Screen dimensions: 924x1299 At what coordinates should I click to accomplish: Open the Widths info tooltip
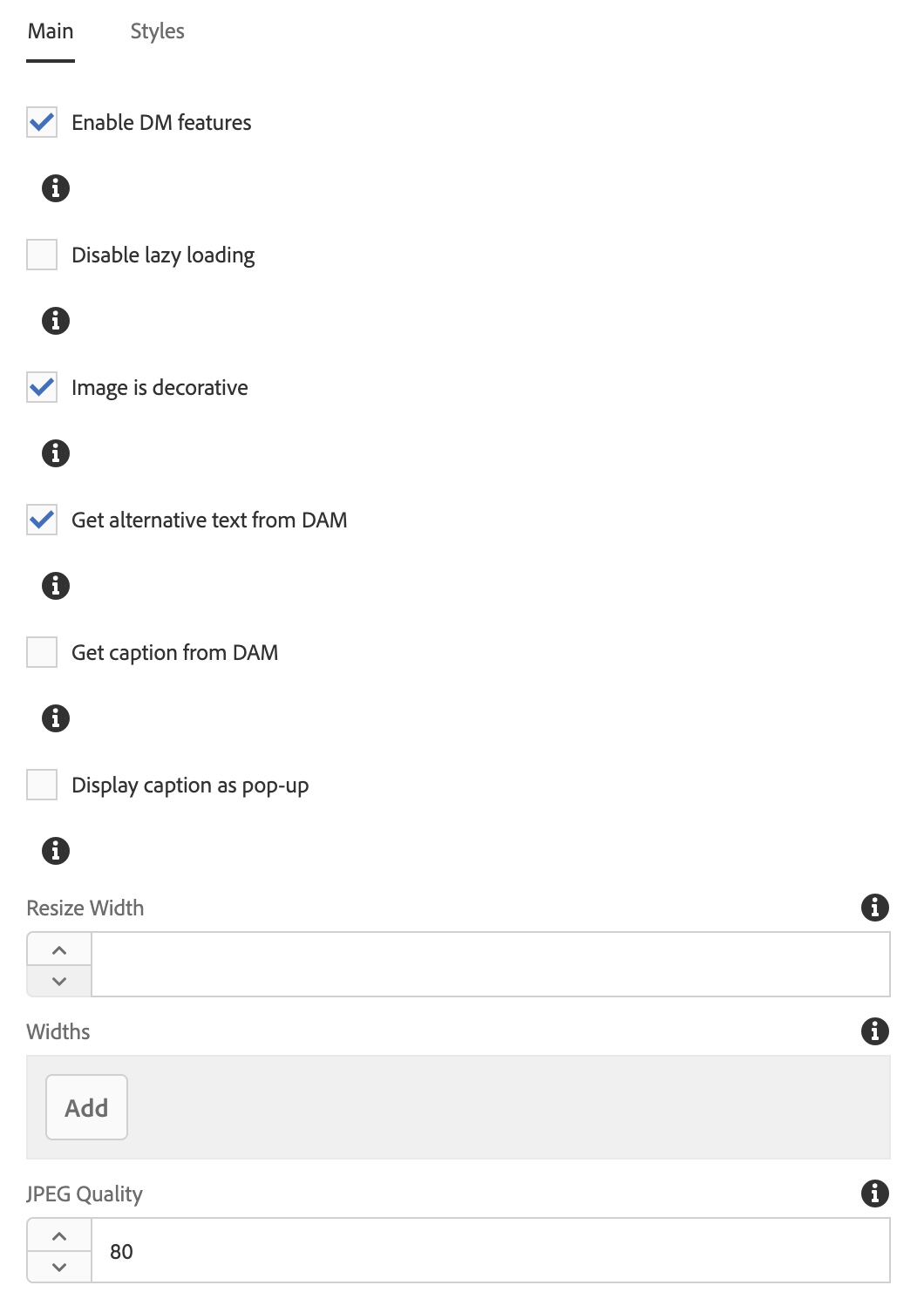(876, 1031)
